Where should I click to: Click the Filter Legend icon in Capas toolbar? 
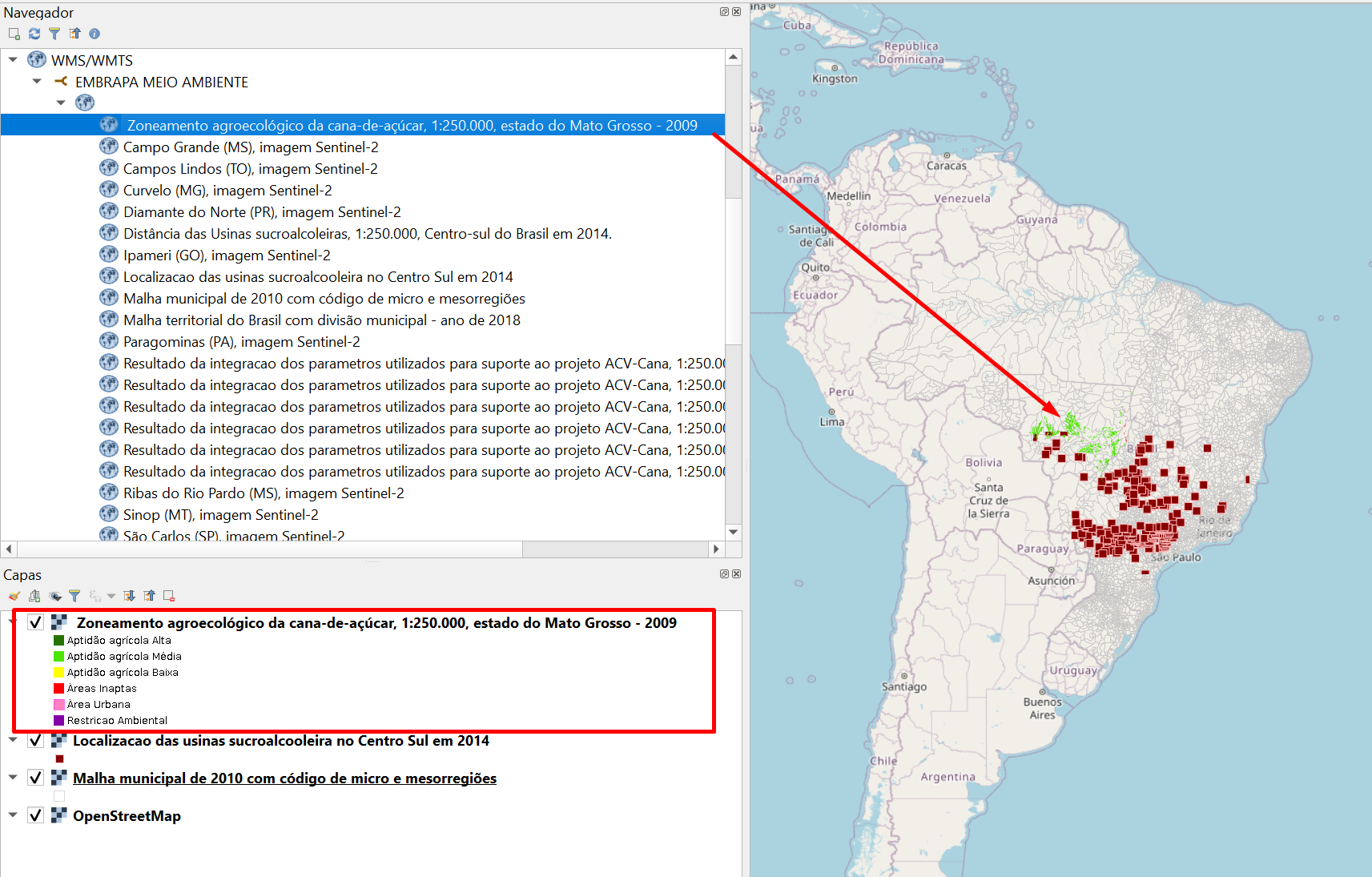74,595
